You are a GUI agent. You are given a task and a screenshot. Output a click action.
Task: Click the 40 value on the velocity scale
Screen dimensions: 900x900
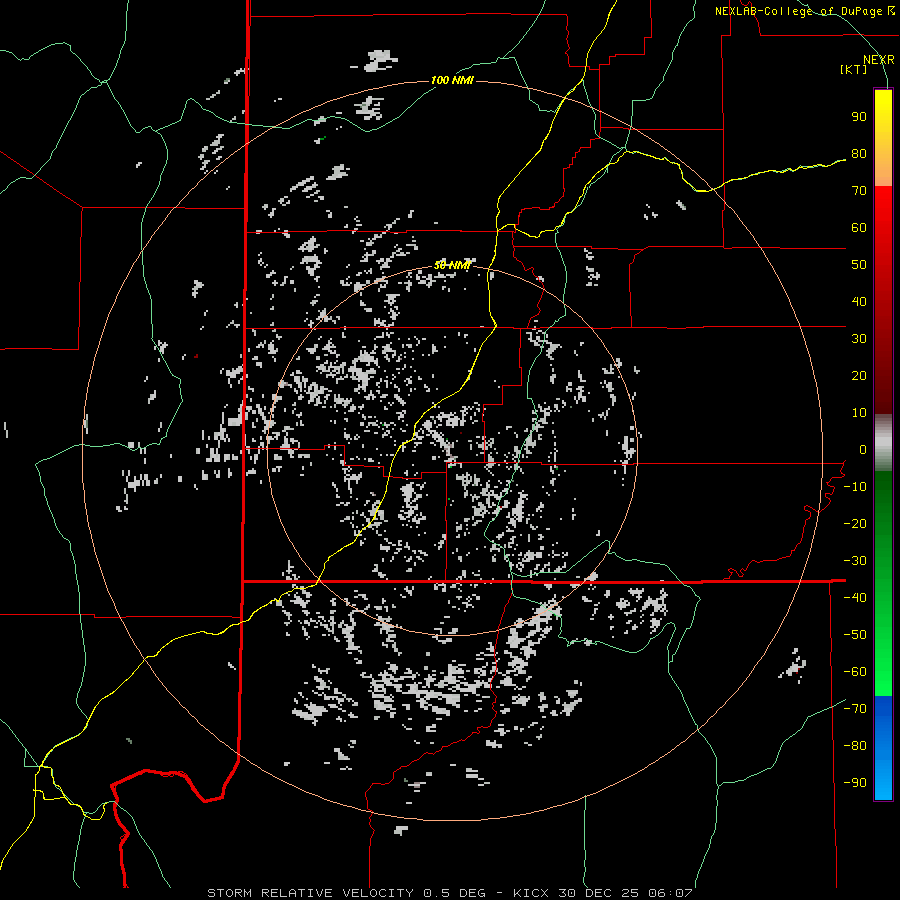point(859,302)
